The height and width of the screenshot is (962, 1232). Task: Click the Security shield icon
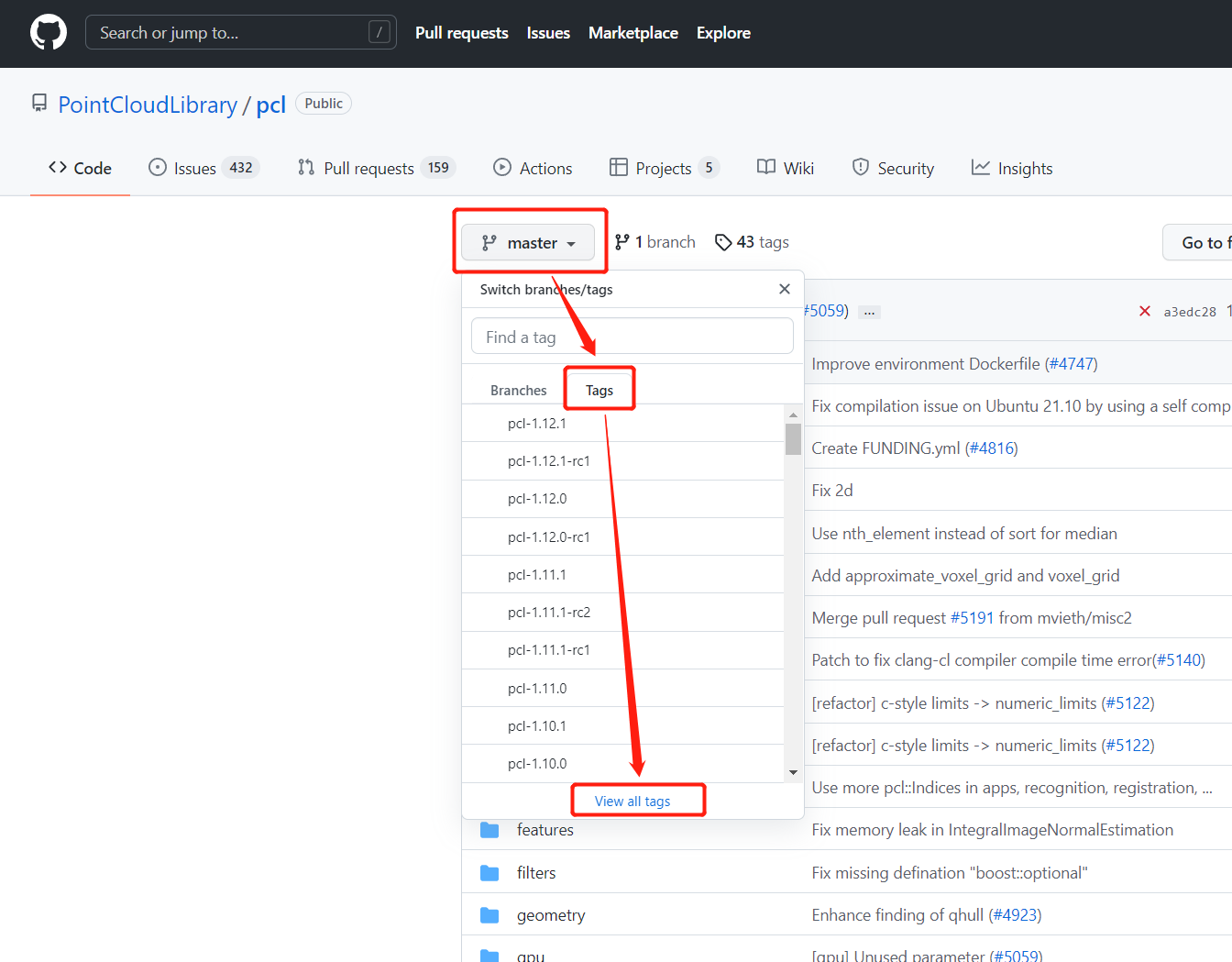[x=861, y=167]
